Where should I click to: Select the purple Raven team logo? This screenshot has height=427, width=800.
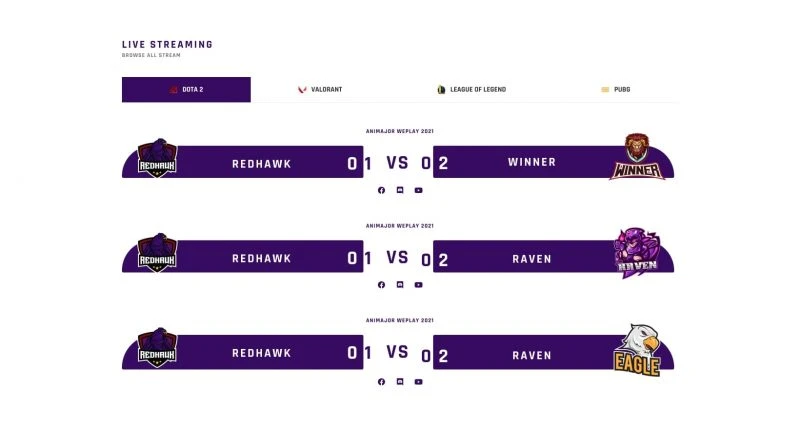(x=637, y=254)
